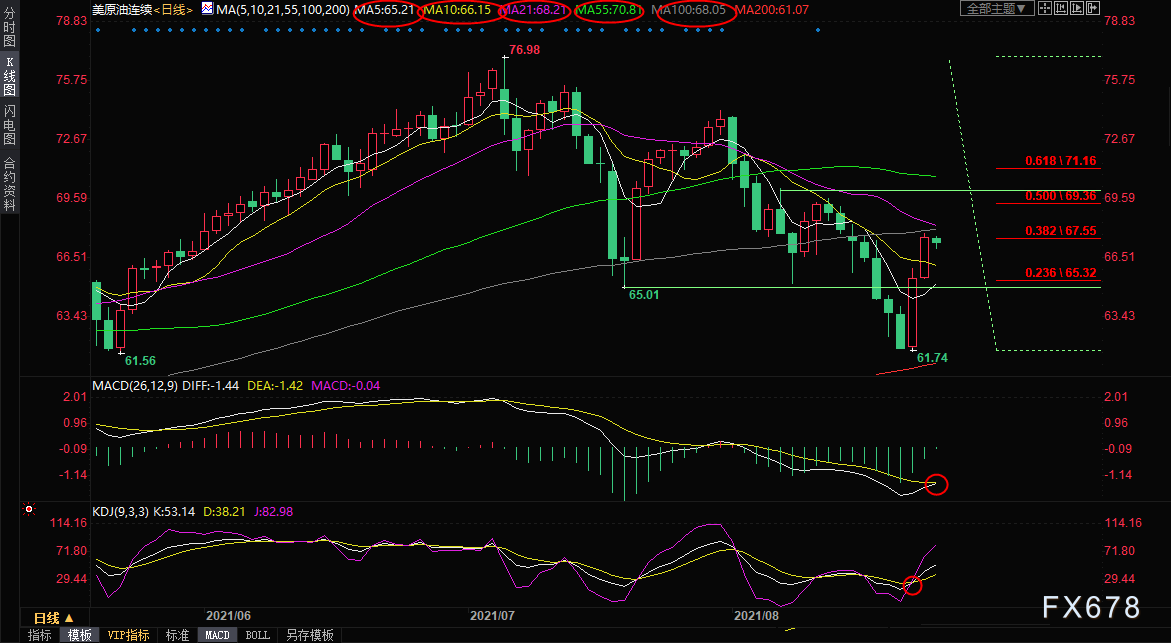Click the play-forward axis icon
Viewport: 1171px width, 643px height.
[x=1077, y=8]
